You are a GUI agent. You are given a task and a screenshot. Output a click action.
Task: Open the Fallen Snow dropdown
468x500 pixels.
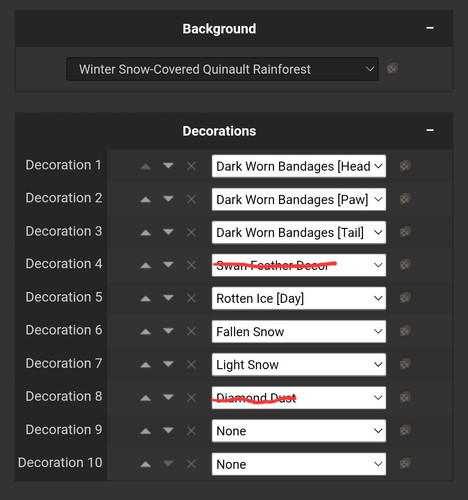(299, 332)
